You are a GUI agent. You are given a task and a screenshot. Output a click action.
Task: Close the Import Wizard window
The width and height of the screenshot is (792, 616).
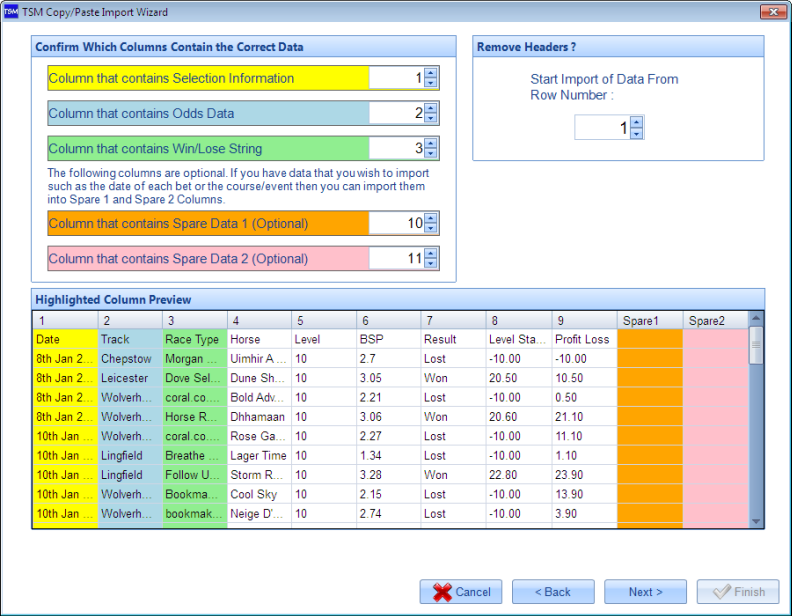772,12
